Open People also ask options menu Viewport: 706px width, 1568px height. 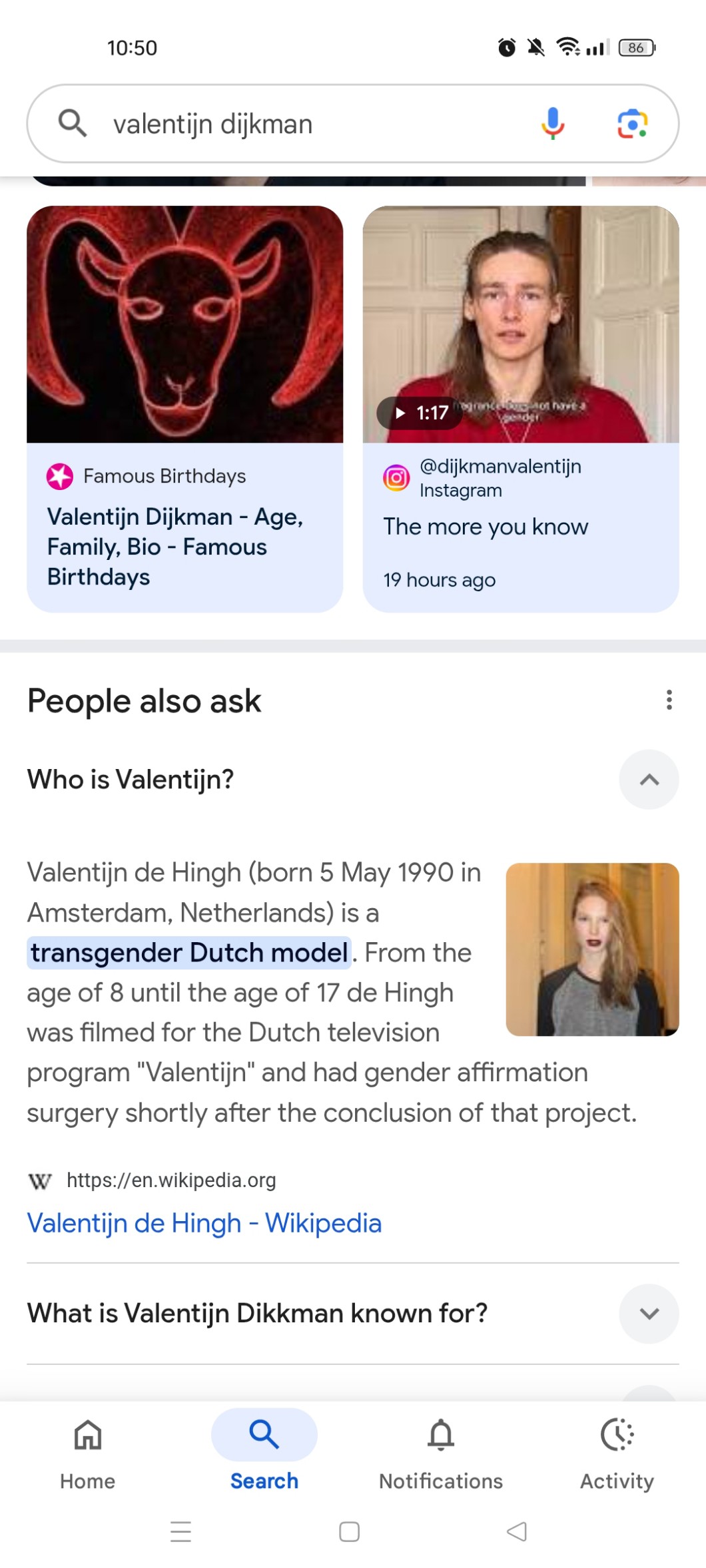click(669, 700)
